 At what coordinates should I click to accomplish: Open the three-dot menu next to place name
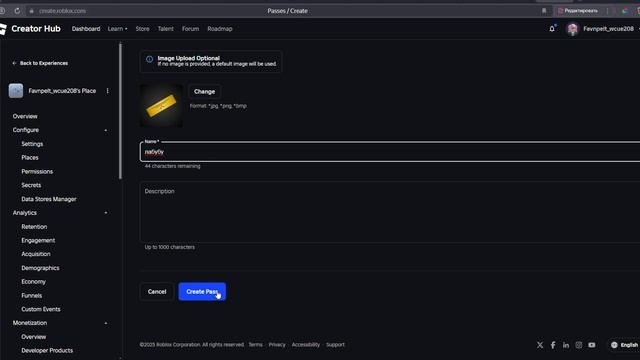click(x=107, y=91)
